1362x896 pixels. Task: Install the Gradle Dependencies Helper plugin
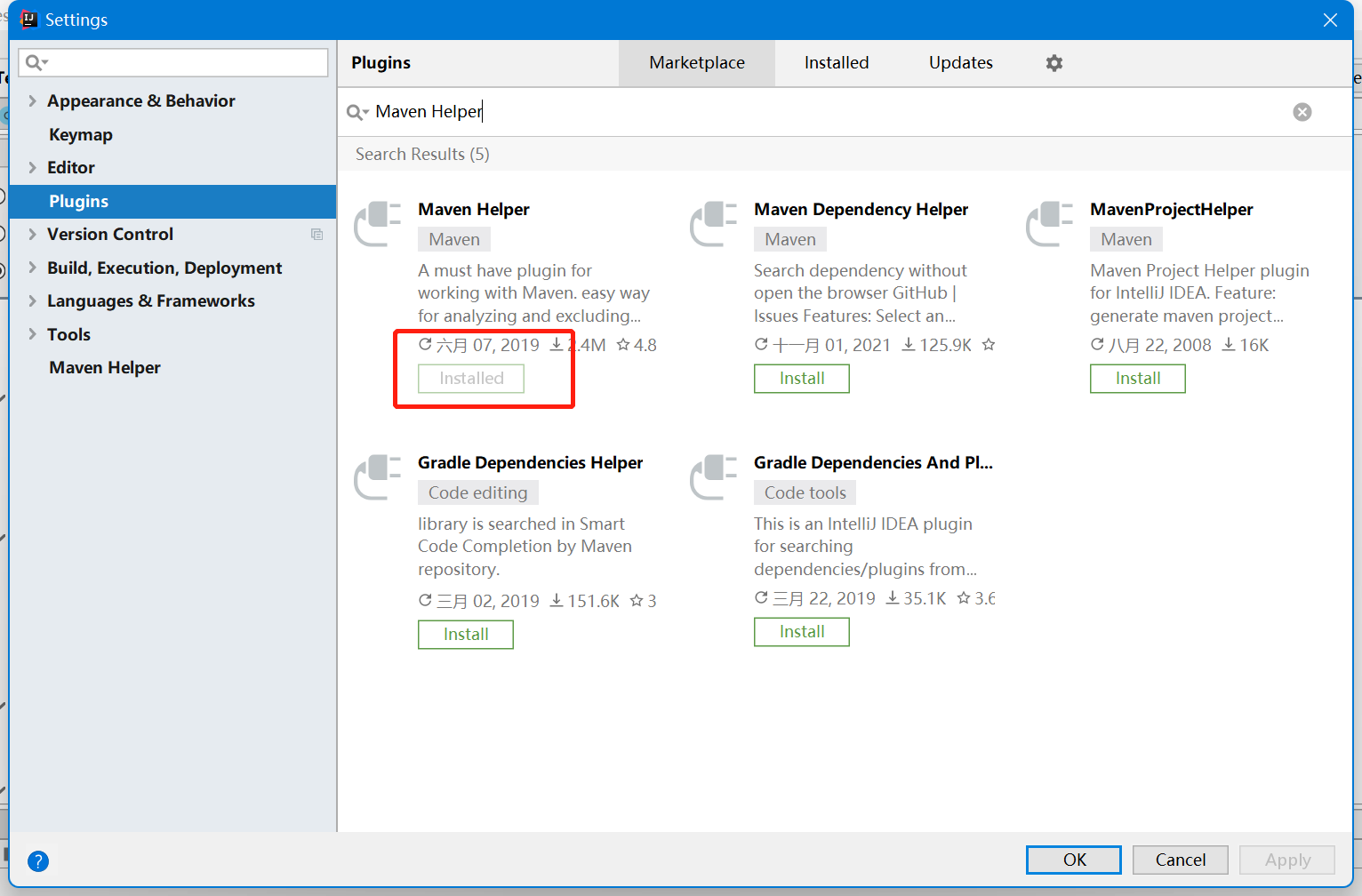pyautogui.click(x=466, y=635)
